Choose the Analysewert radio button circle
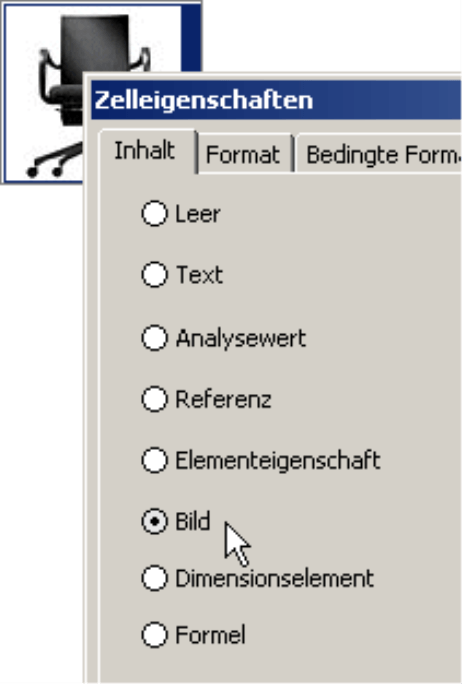This screenshot has width=462, height=684. (154, 338)
